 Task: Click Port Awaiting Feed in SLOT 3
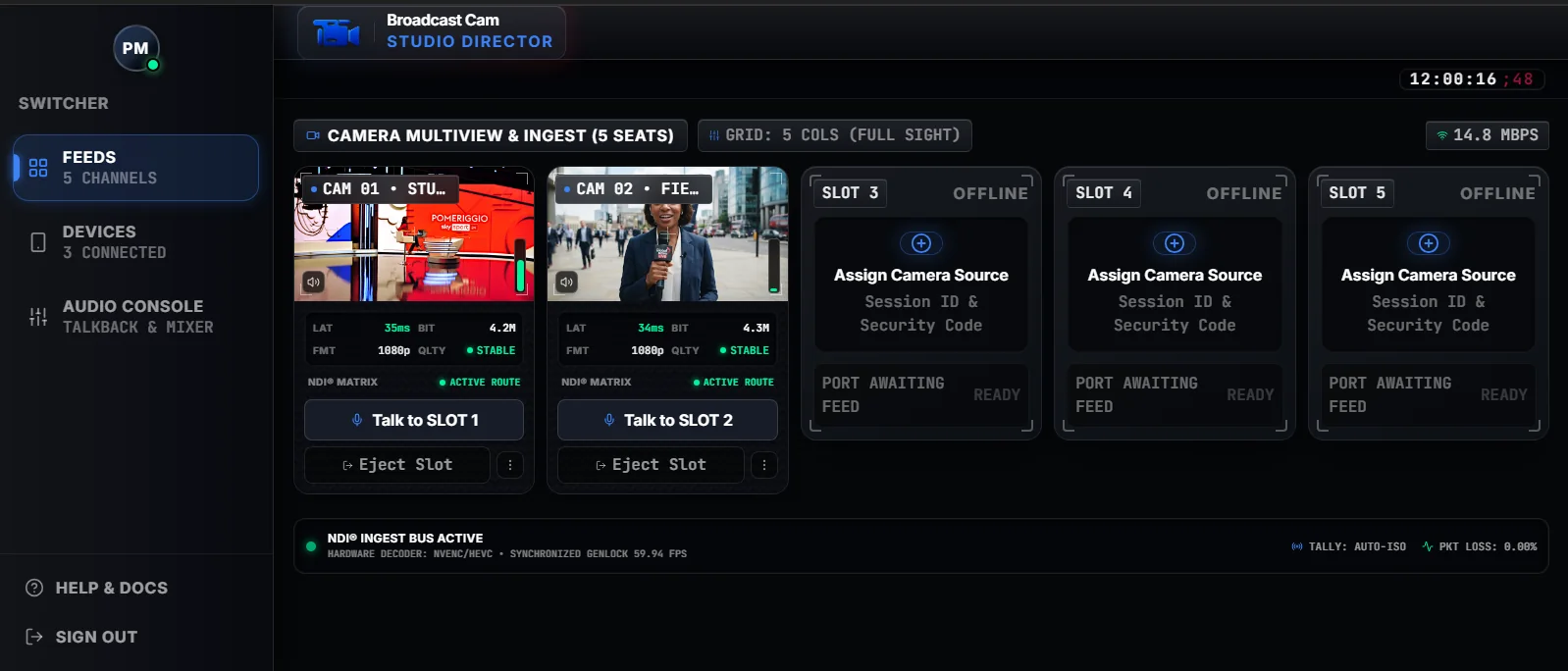pyautogui.click(x=882, y=394)
